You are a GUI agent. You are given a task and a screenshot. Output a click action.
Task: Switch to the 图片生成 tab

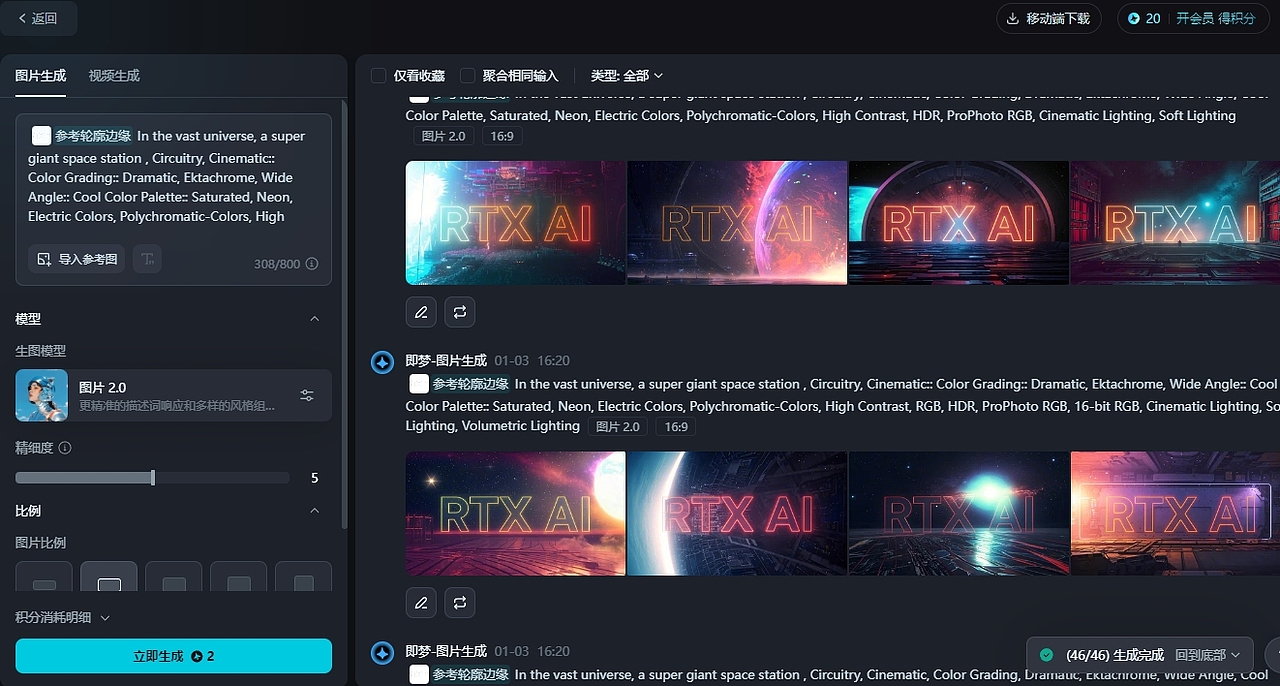pos(40,75)
